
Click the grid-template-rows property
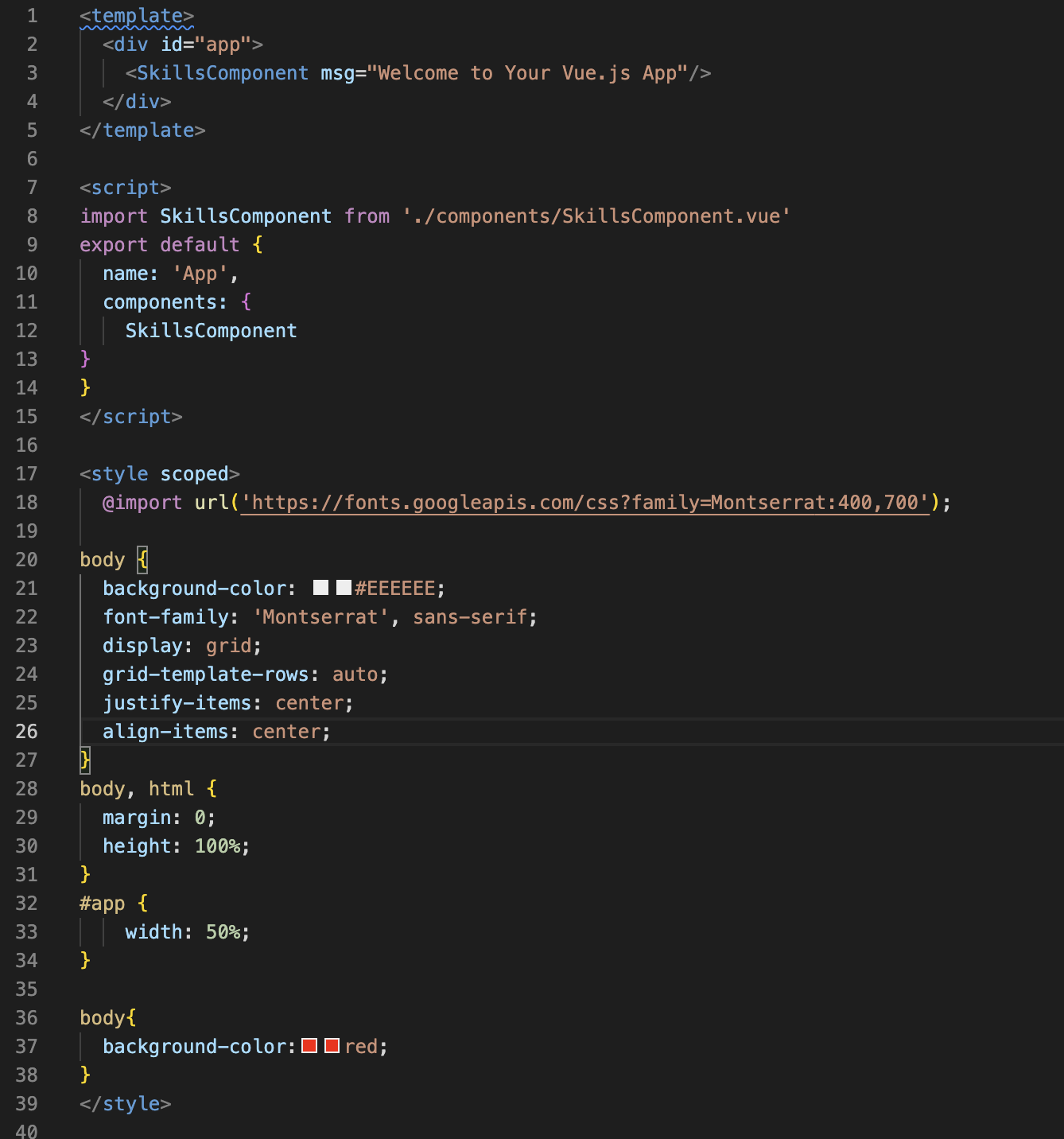(x=205, y=674)
